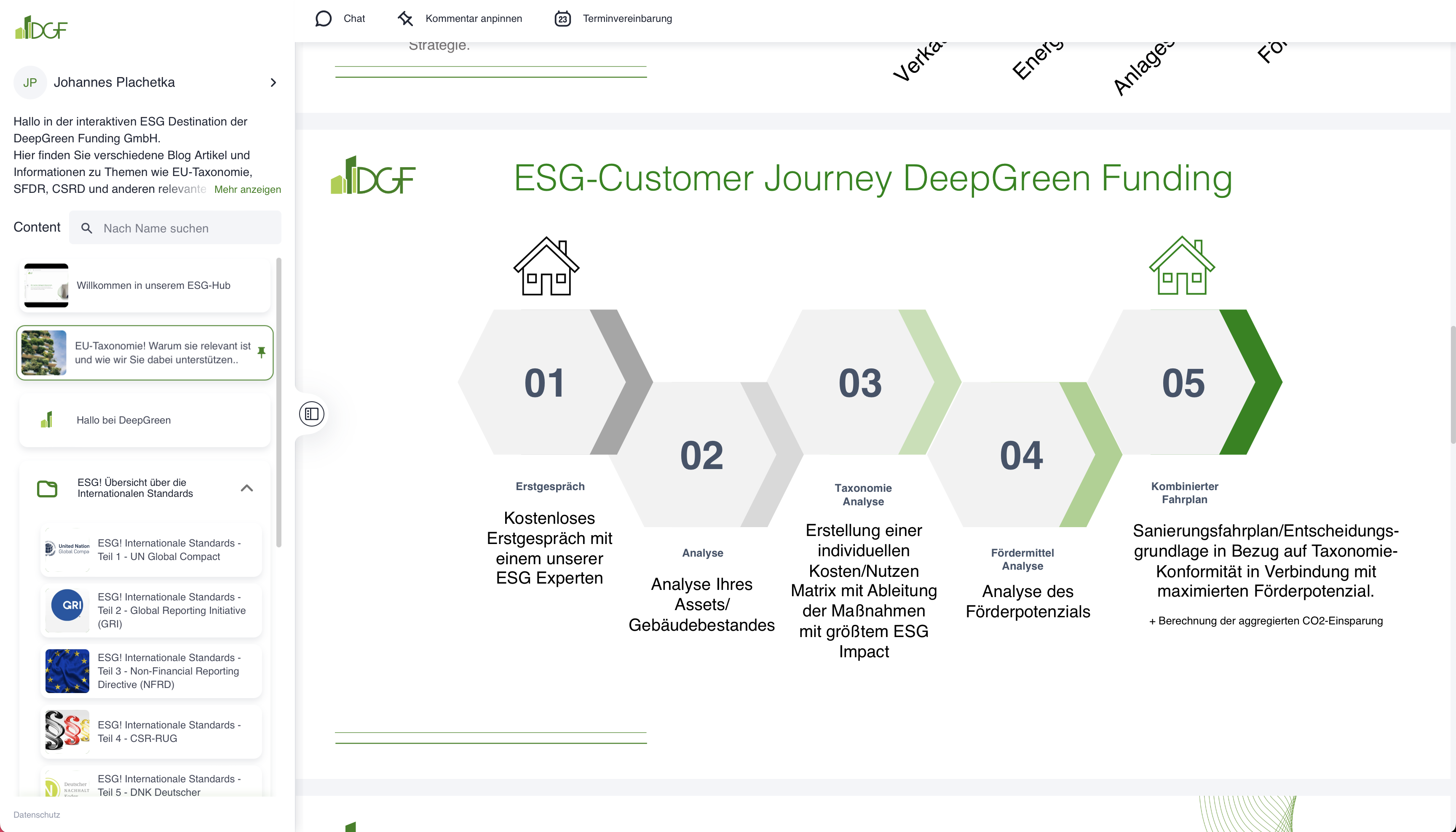Screen dimensions: 1456x832
Task: Click the Nach Name suchen search field
Action: coord(175,228)
